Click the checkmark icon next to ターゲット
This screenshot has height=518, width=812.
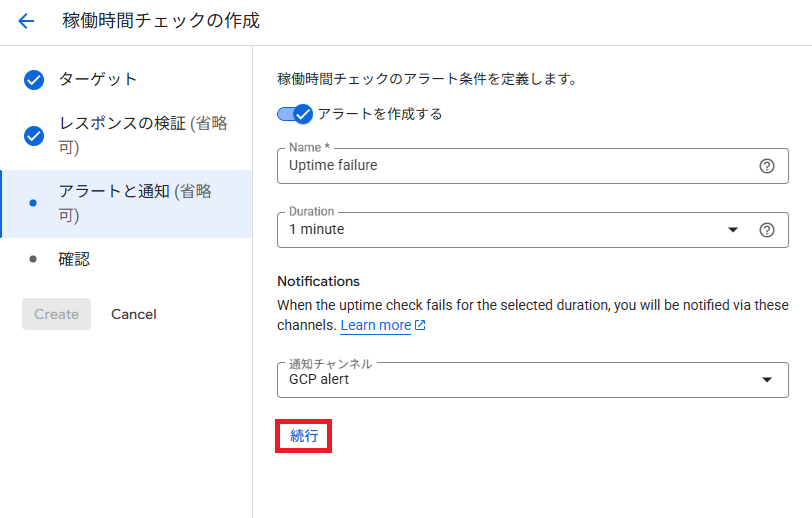[x=34, y=80]
